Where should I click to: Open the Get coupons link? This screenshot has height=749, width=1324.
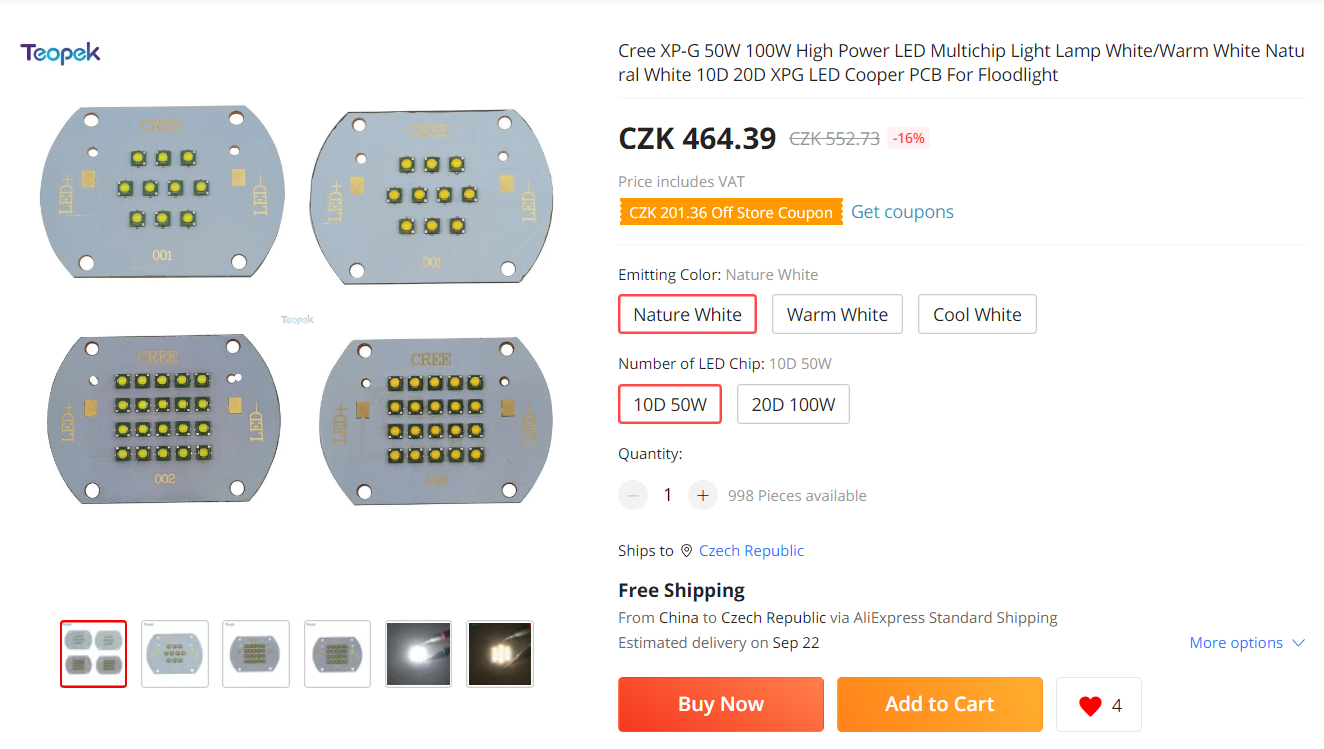pos(902,212)
